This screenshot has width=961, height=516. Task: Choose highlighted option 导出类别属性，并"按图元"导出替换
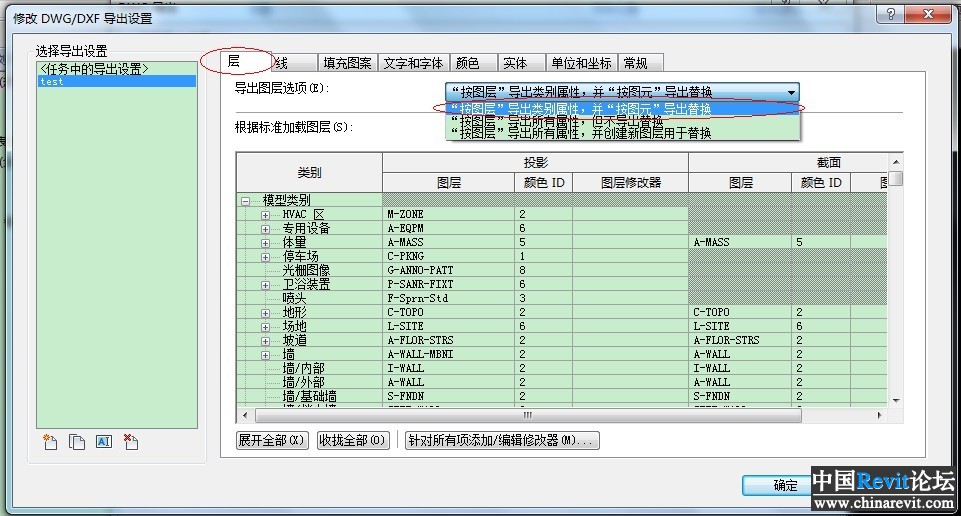click(x=622, y=109)
